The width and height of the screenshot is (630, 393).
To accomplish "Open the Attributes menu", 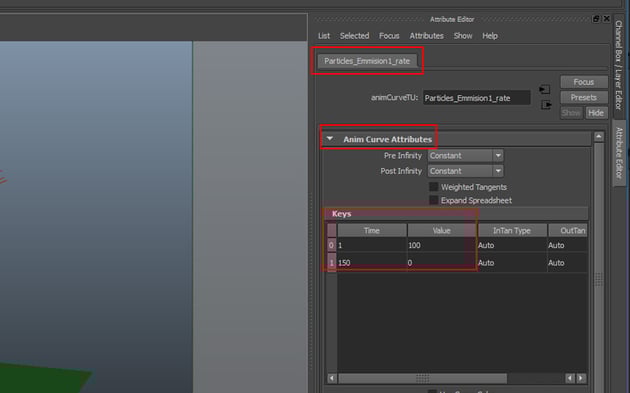I will pos(426,36).
